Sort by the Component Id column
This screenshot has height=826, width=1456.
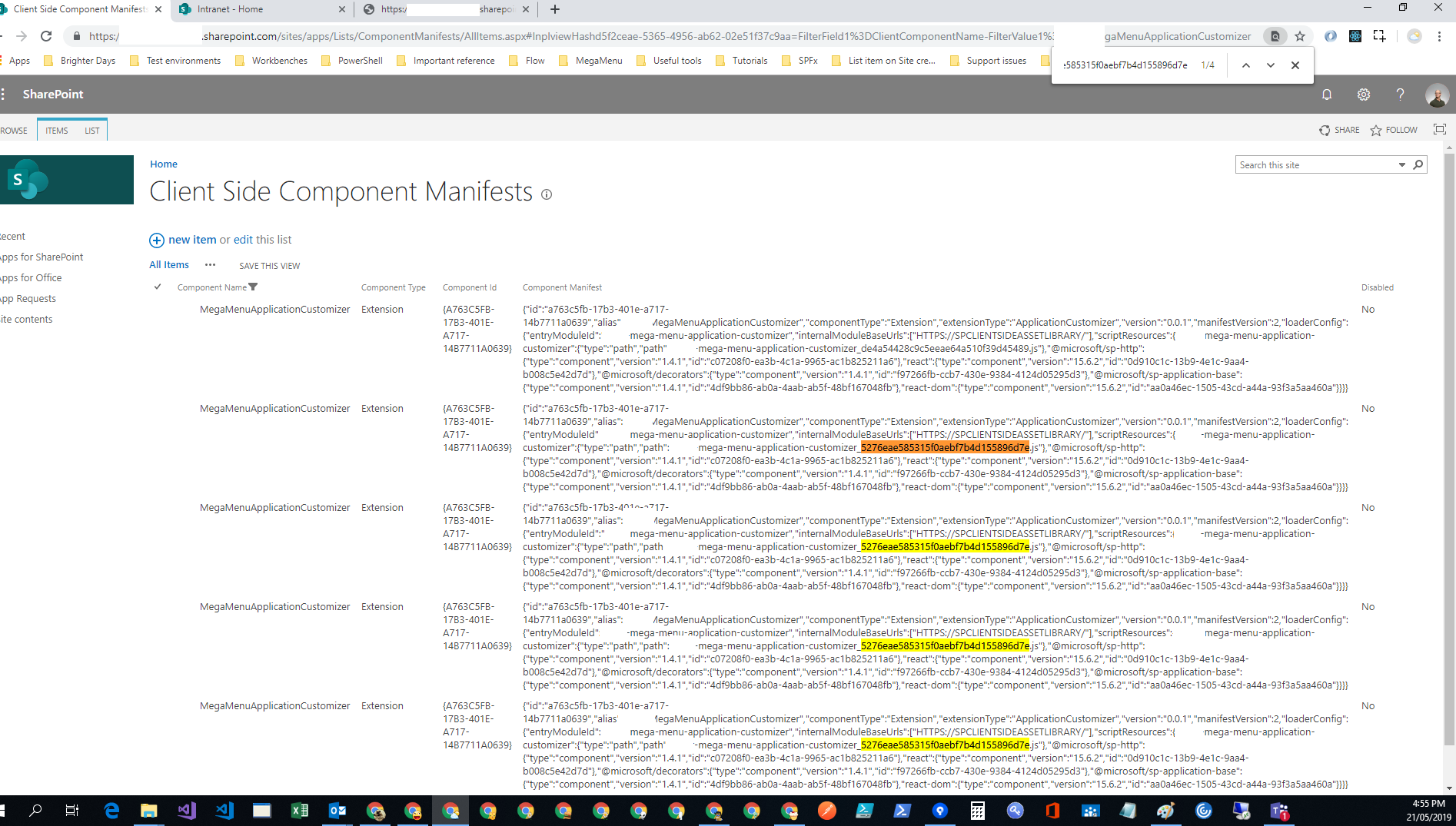[x=470, y=287]
